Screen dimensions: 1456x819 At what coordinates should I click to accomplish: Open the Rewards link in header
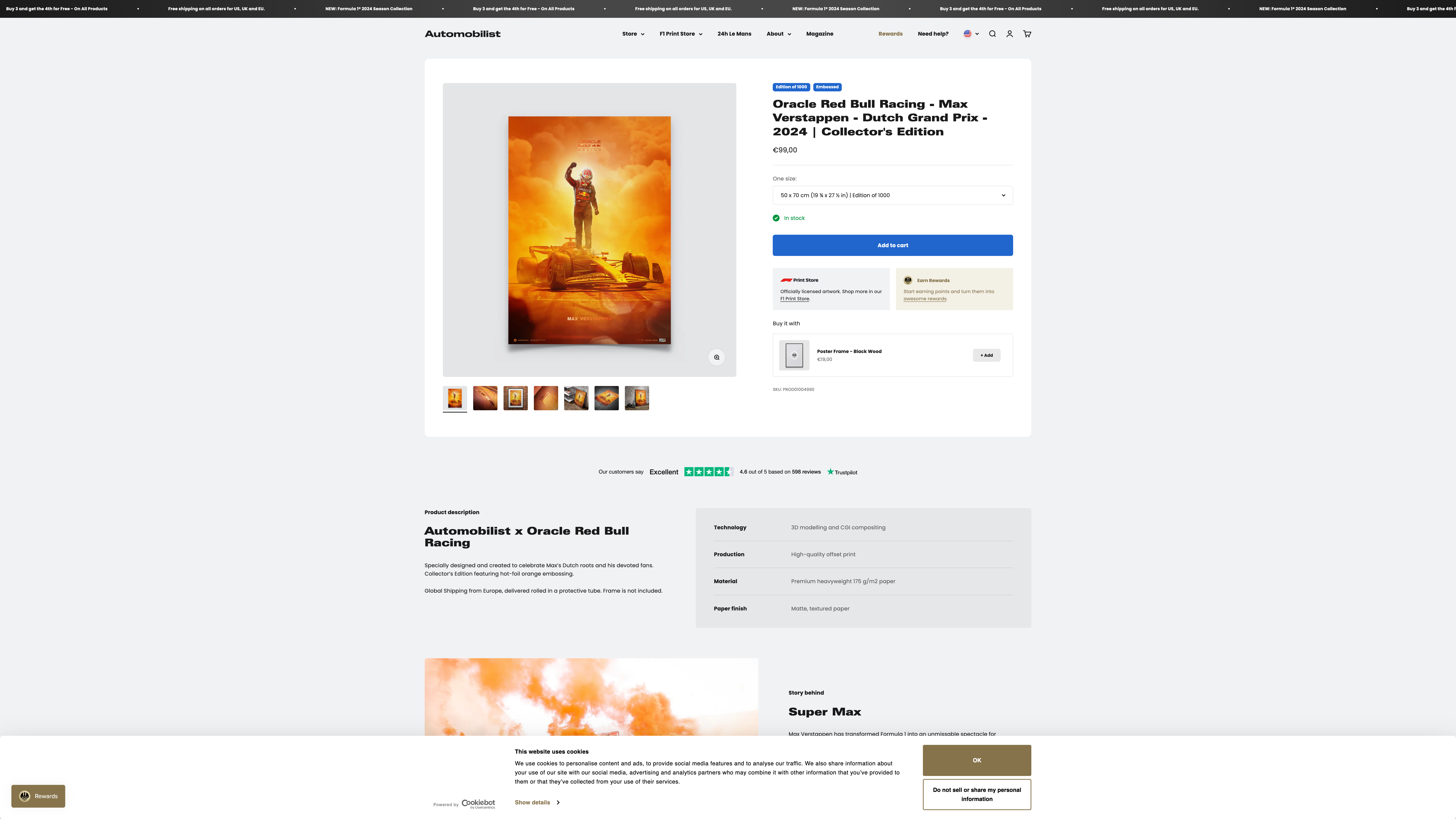tap(890, 34)
